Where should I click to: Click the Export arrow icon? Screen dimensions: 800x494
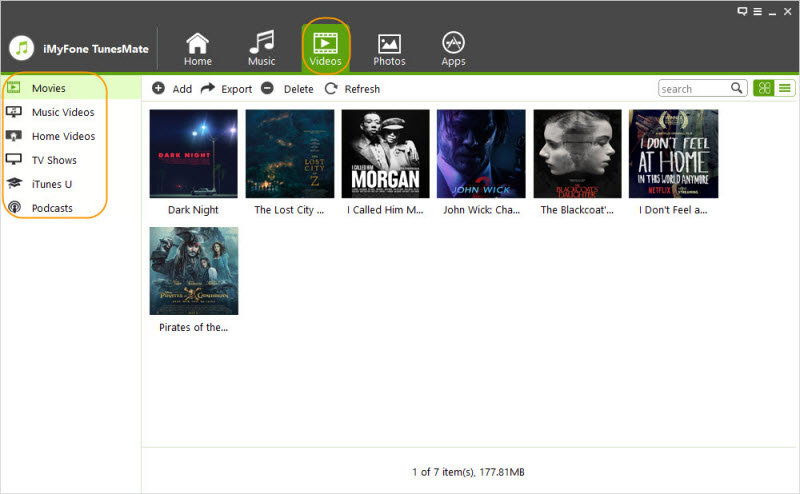point(208,88)
